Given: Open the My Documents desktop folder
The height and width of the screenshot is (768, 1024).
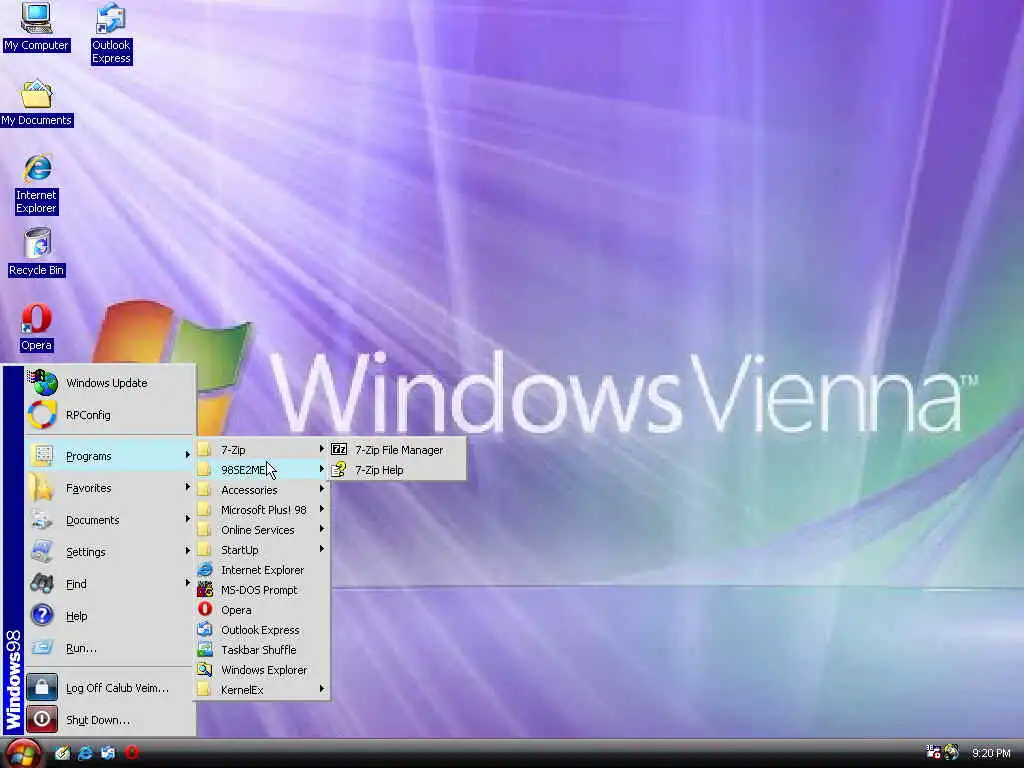Looking at the screenshot, I should (37, 103).
